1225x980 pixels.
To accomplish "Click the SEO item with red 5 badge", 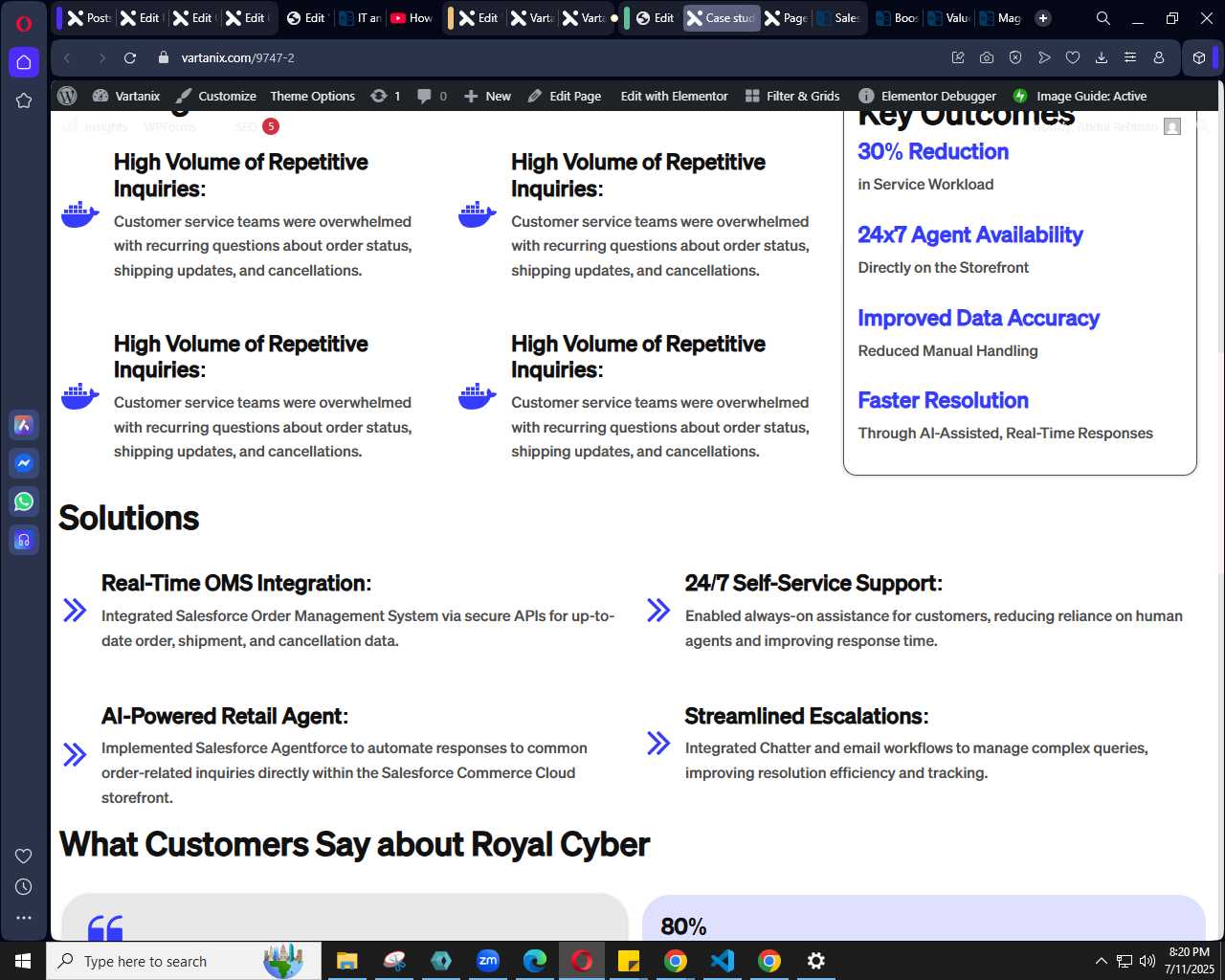I will pyautogui.click(x=256, y=126).
